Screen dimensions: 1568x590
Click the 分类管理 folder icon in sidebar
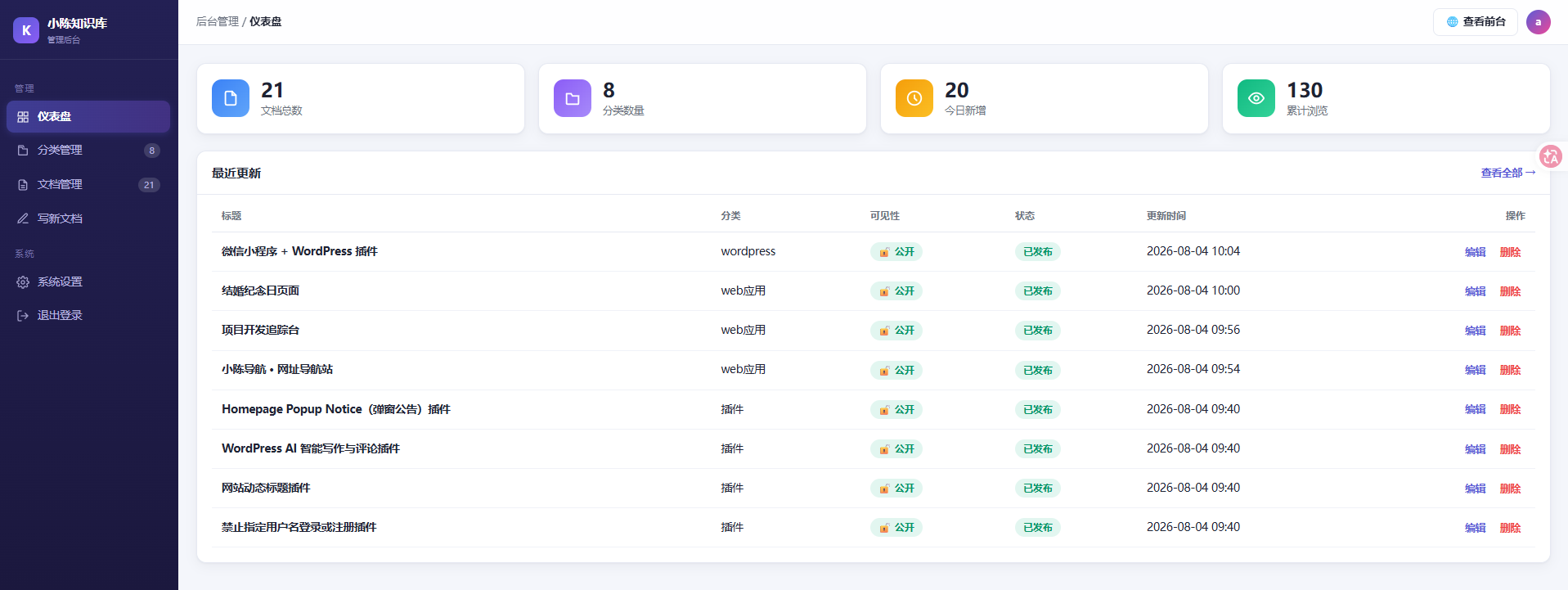coord(23,151)
